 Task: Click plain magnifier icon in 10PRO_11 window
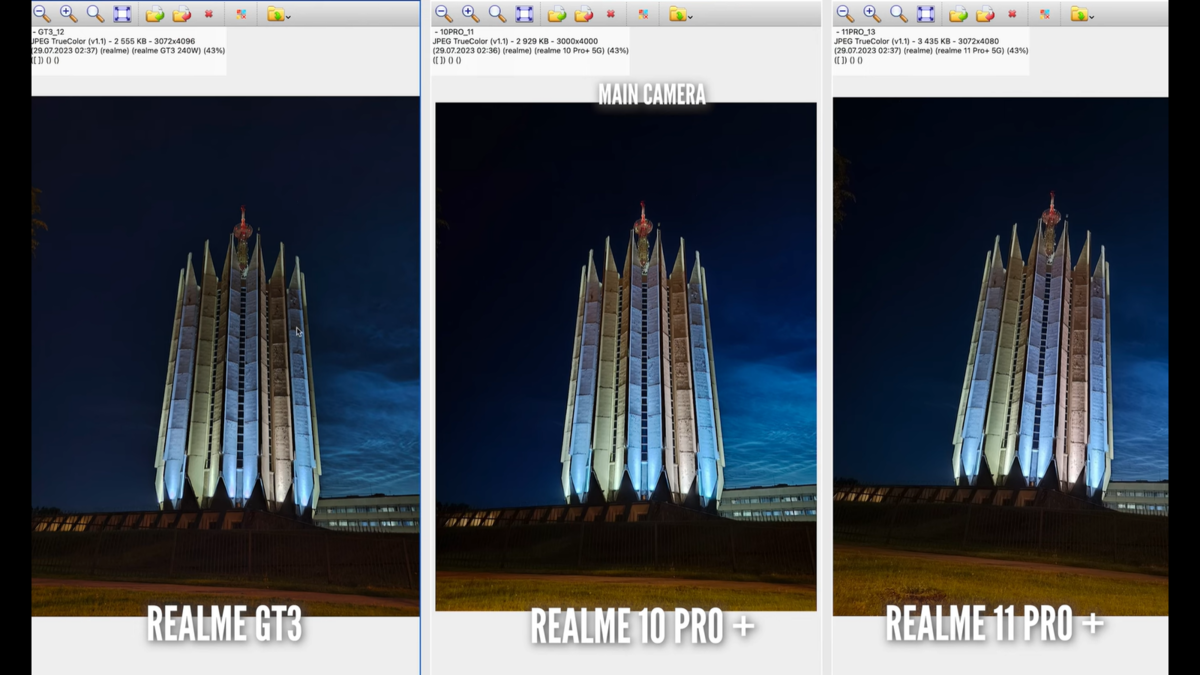[x=497, y=14]
